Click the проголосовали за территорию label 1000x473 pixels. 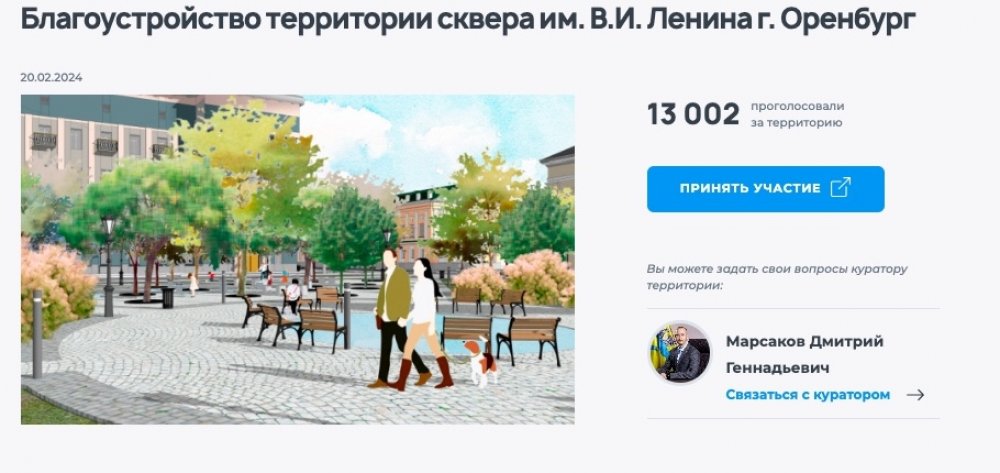797,115
